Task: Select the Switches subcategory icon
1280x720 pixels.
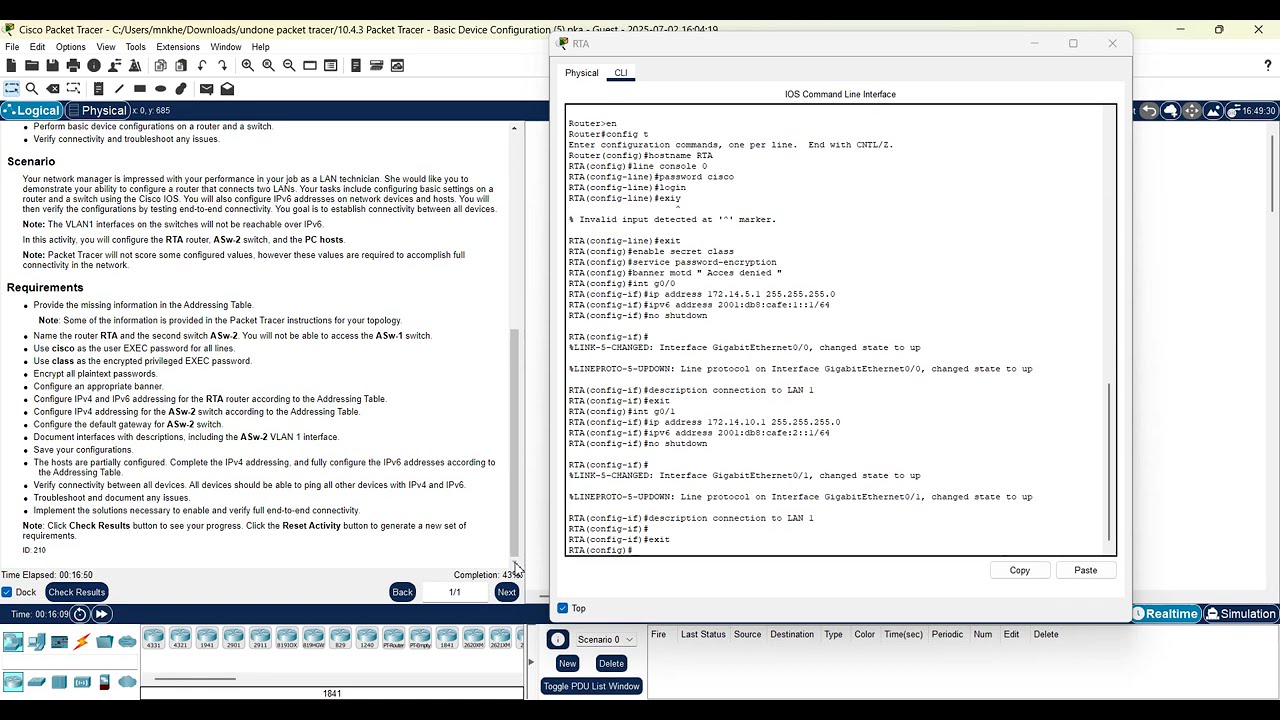Action: pyautogui.click(x=37, y=682)
